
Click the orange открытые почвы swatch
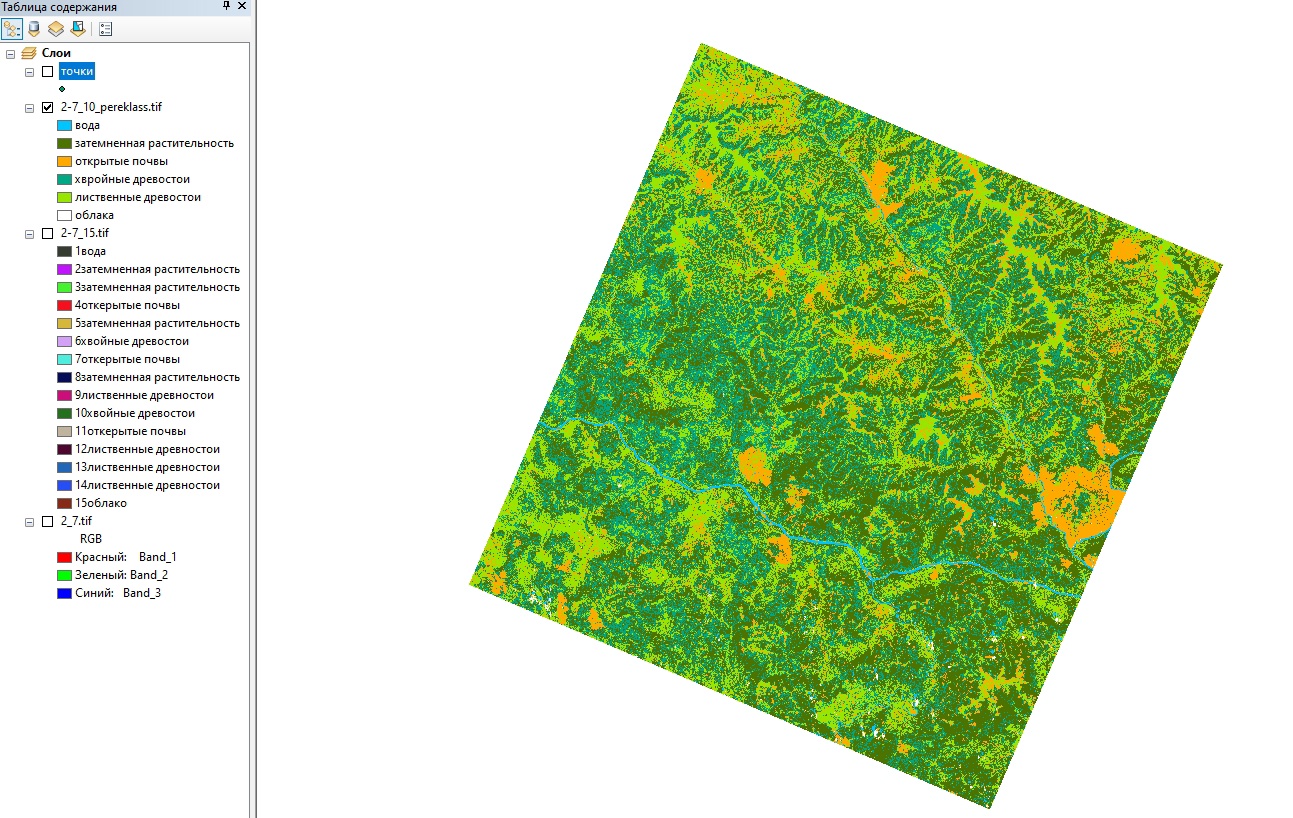65,162
